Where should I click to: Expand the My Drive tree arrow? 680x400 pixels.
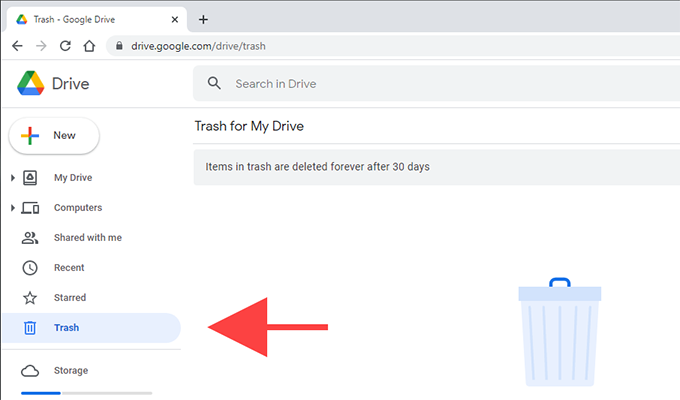(13, 177)
